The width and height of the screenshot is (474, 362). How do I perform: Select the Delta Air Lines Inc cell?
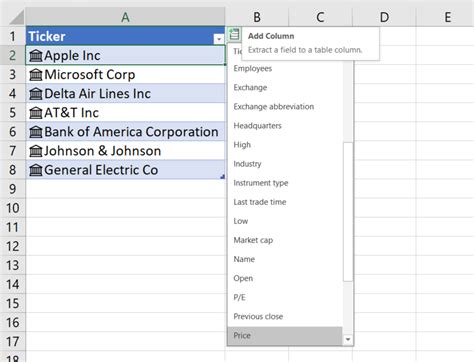[x=125, y=94]
